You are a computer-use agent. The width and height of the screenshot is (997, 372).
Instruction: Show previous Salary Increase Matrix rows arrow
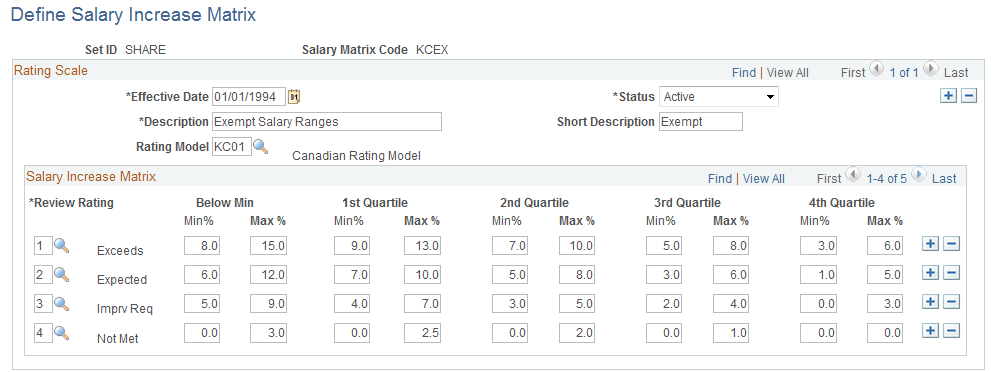coord(853,175)
